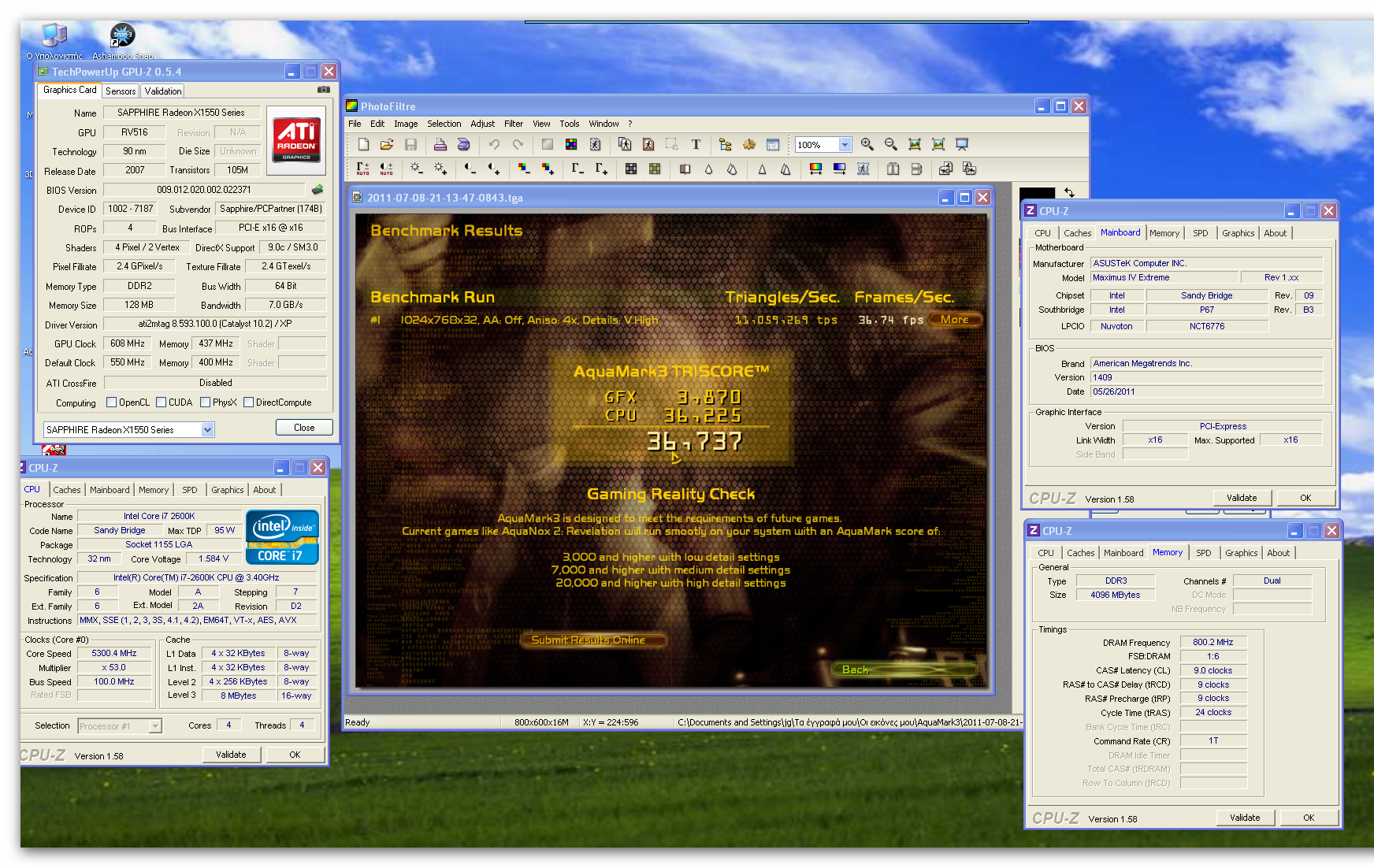Click the Redo arrow in PhotoFiltre toolbar

point(518,145)
